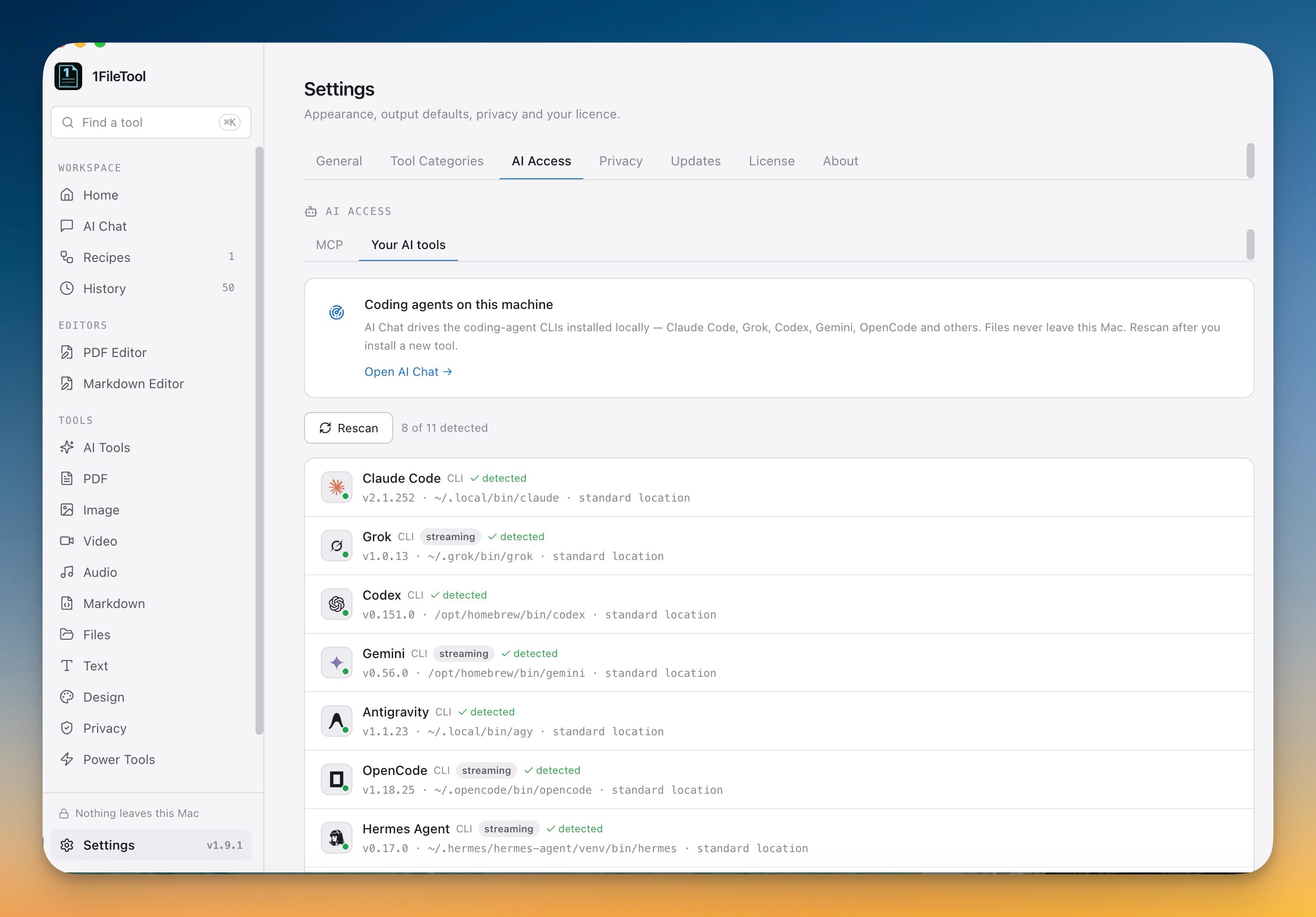Open the Files tools category

150,634
